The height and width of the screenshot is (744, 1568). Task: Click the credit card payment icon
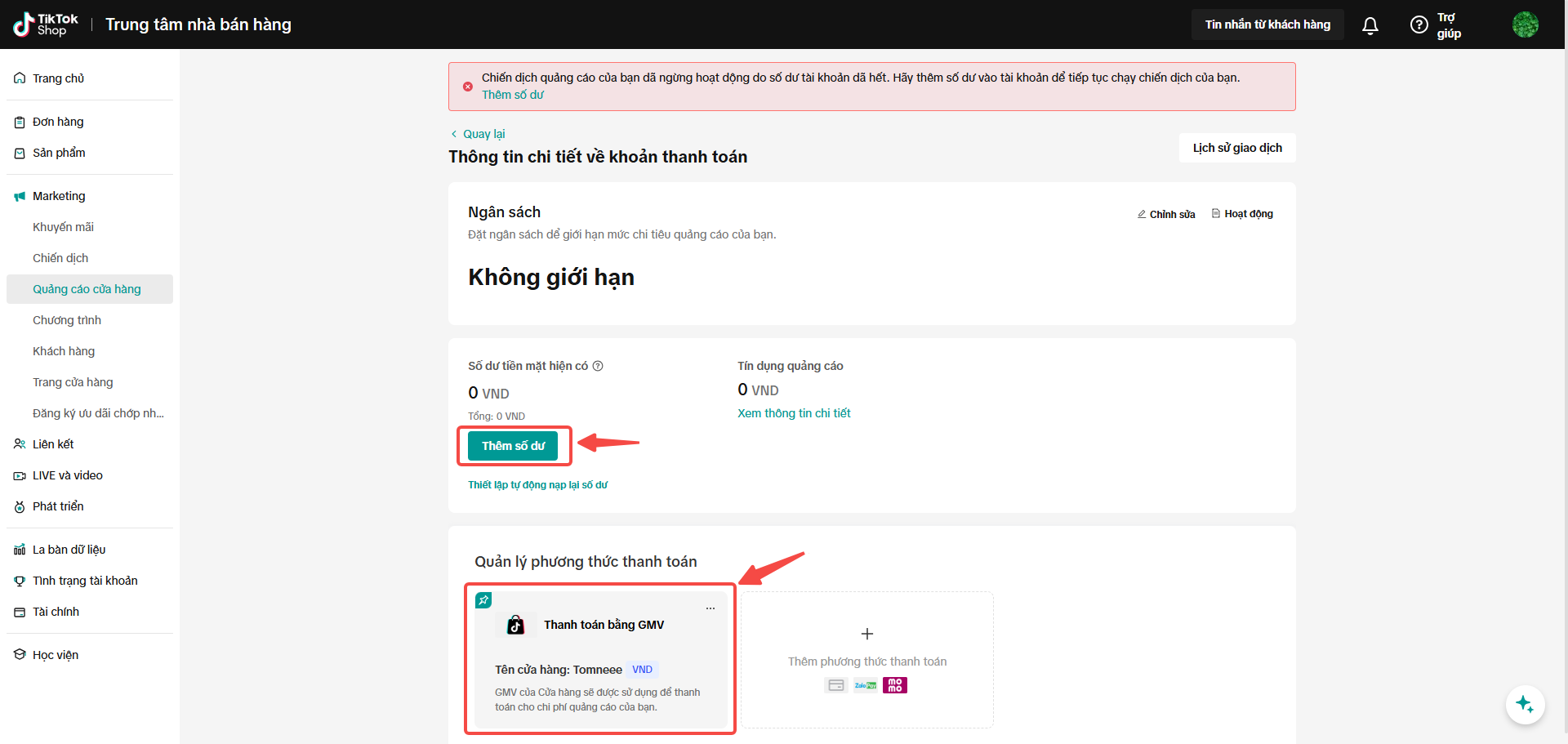[x=836, y=685]
